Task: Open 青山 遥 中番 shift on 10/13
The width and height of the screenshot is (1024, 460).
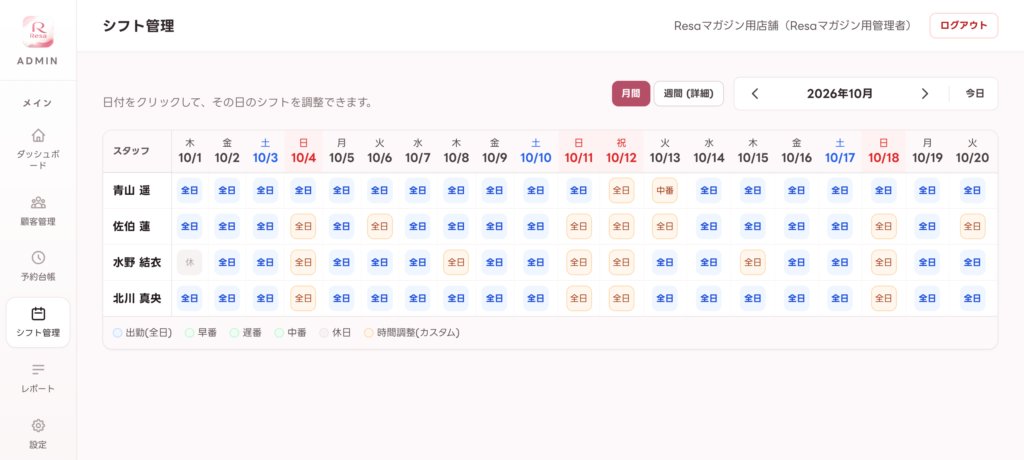Action: click(665, 190)
